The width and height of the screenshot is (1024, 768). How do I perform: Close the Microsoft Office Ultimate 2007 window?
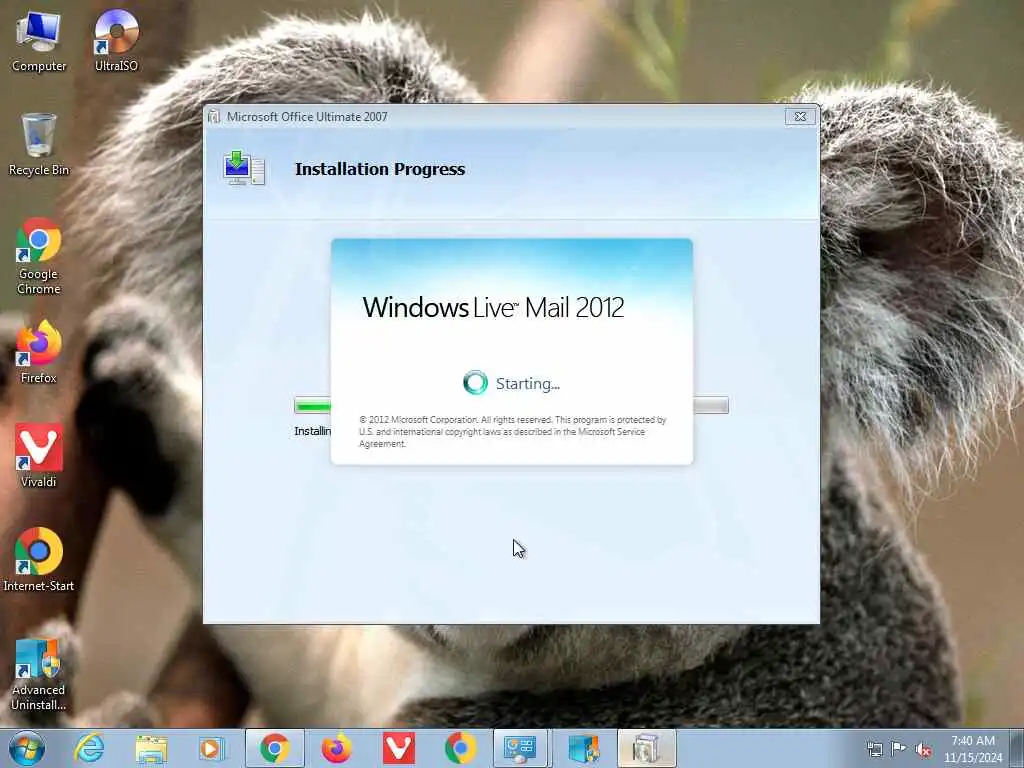pyautogui.click(x=800, y=117)
